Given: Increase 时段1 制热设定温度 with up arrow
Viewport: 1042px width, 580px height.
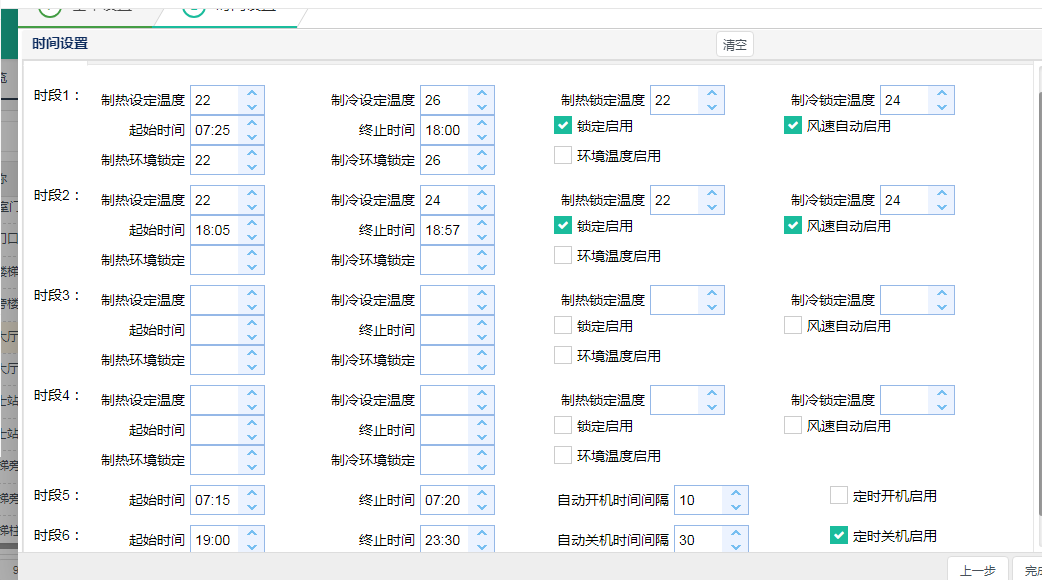Looking at the screenshot, I should coord(252,93).
